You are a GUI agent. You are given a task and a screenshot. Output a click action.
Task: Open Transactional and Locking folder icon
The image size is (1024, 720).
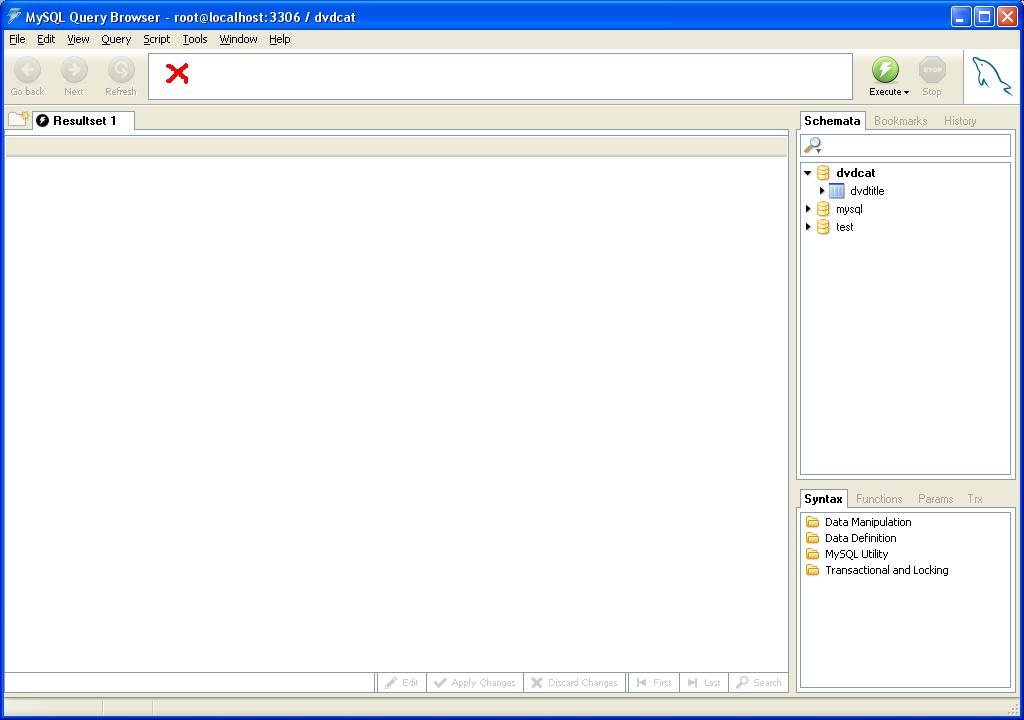(812, 570)
